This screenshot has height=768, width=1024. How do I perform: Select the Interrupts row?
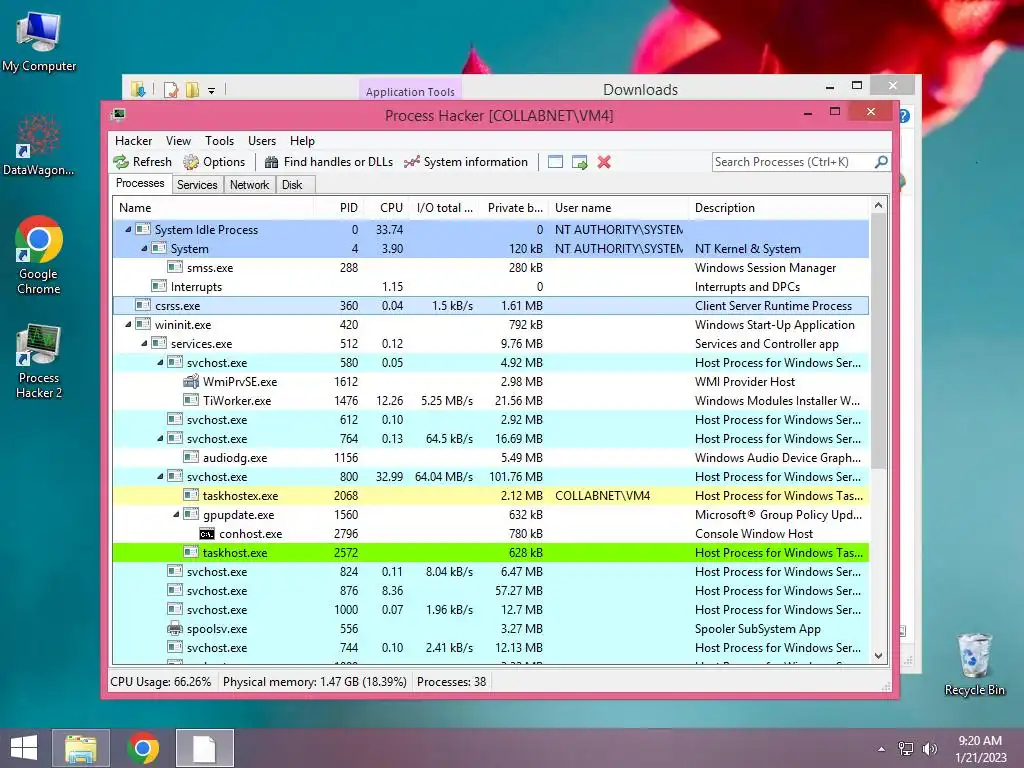491,287
